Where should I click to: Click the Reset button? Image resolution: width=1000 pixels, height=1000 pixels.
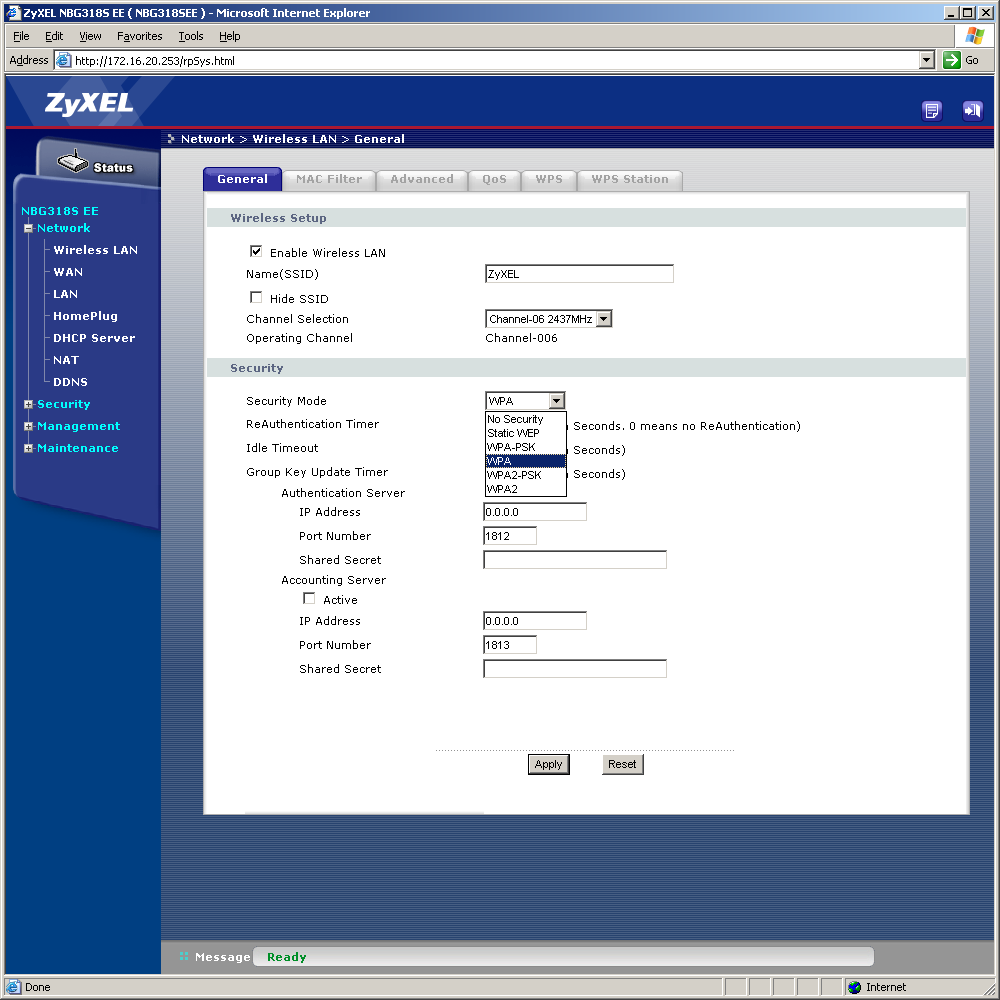tap(622, 764)
